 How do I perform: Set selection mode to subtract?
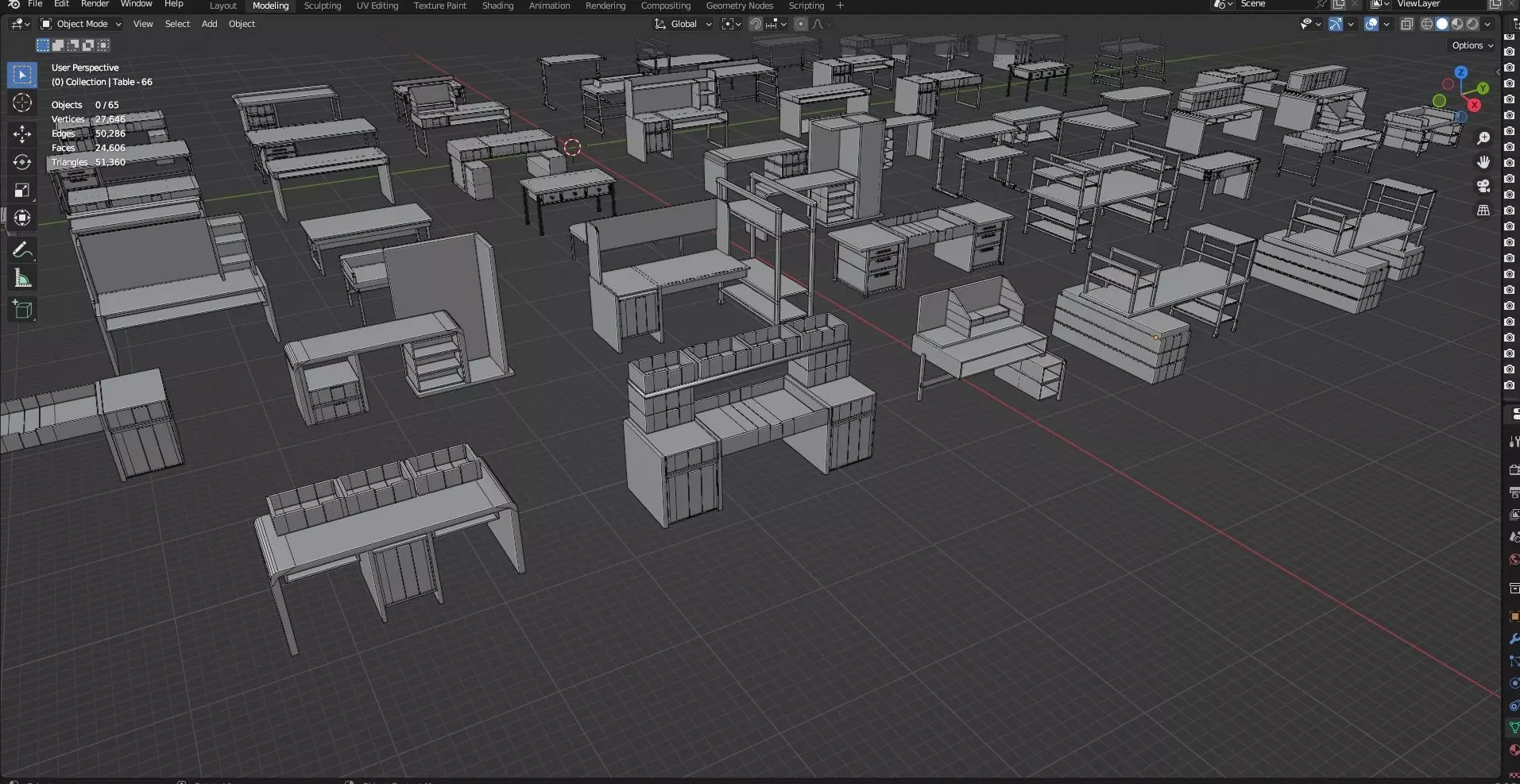[73, 45]
